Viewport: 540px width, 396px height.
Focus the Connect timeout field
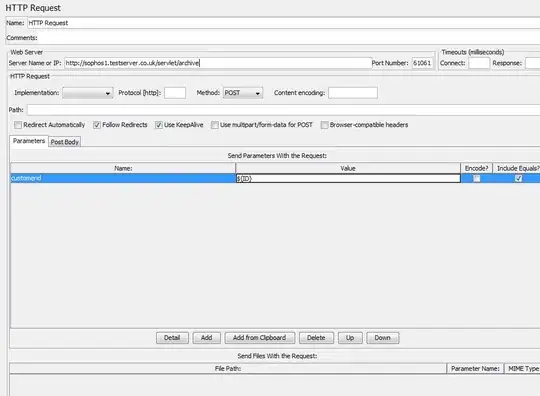tap(479, 63)
